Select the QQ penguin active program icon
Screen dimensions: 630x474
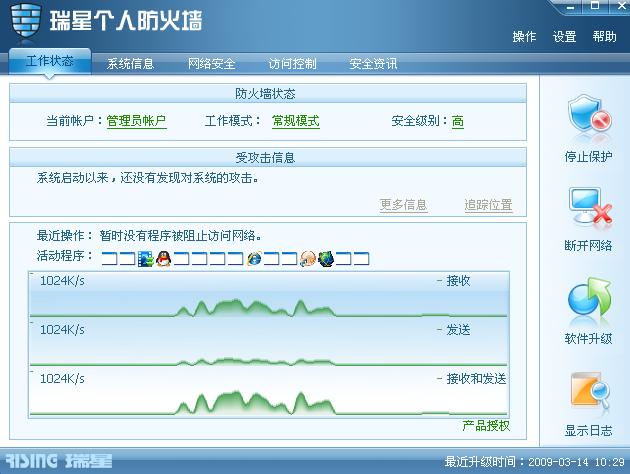164,259
